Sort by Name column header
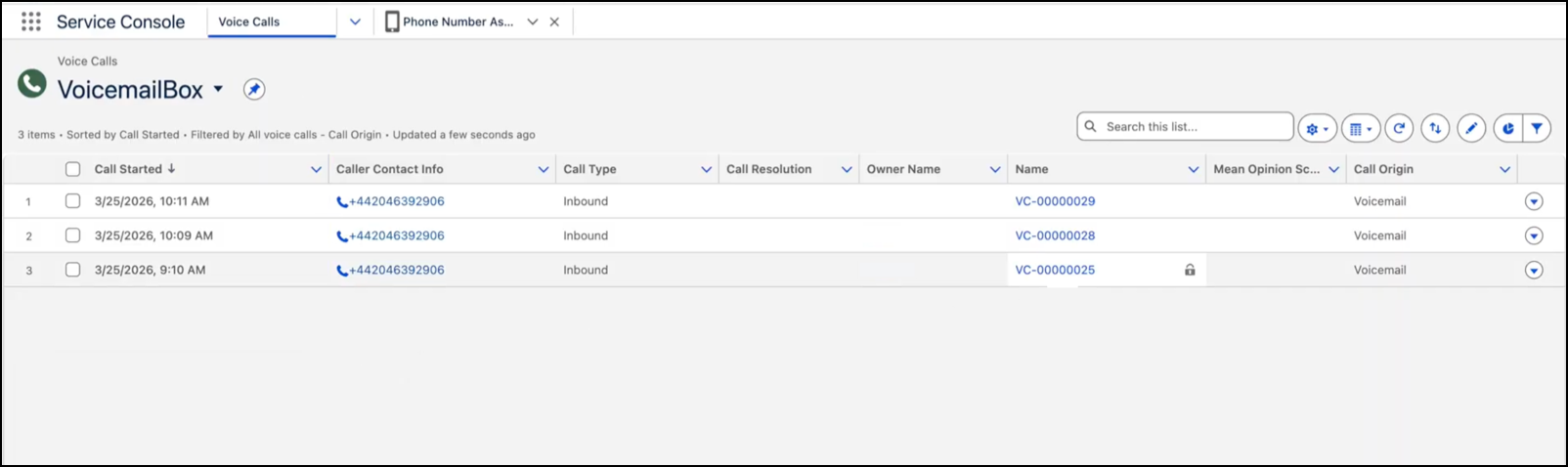The image size is (1568, 467). [x=1031, y=169]
